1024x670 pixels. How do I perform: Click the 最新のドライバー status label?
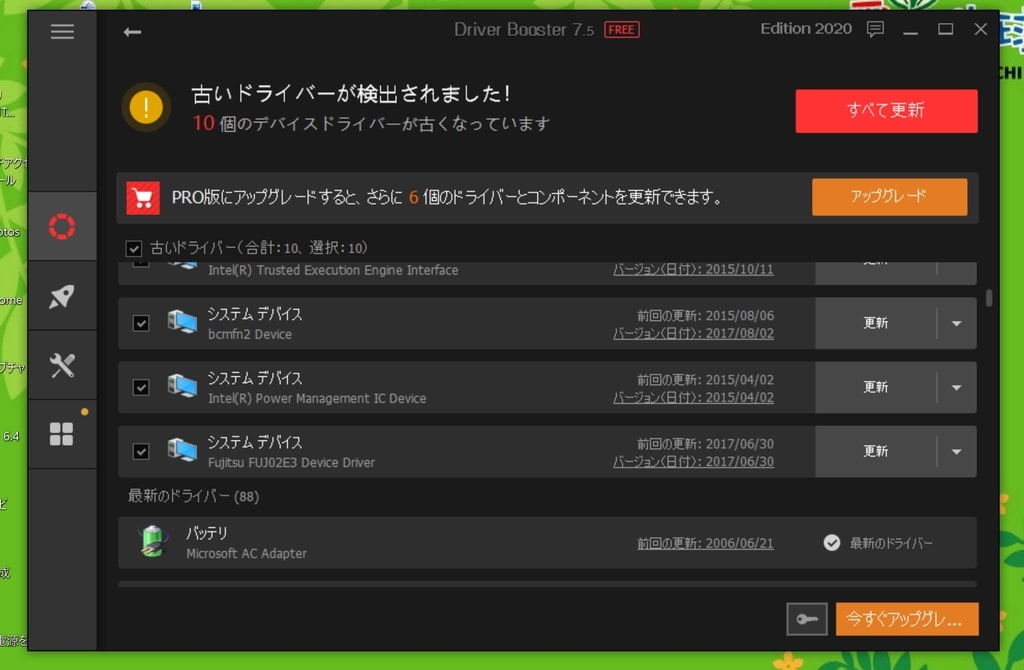tap(891, 543)
